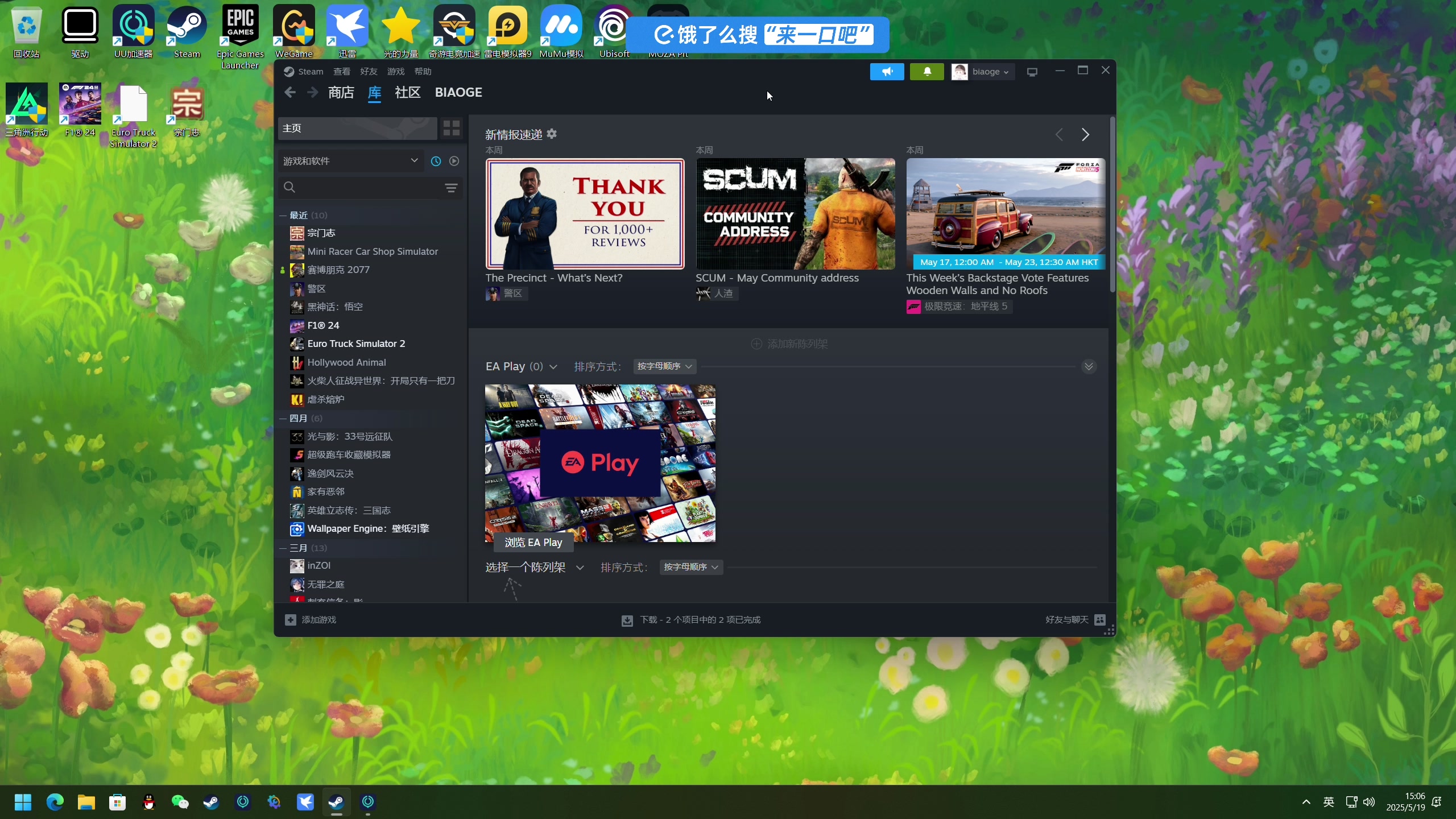Open Microsoft Edge from taskbar

click(x=55, y=802)
